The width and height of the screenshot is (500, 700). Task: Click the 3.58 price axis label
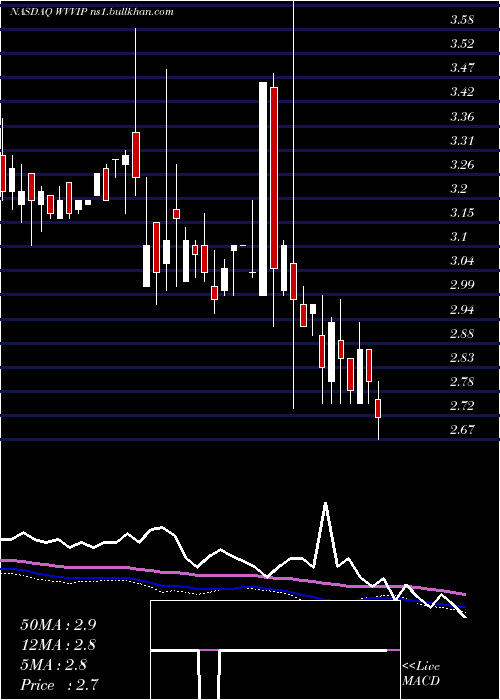pyautogui.click(x=461, y=20)
